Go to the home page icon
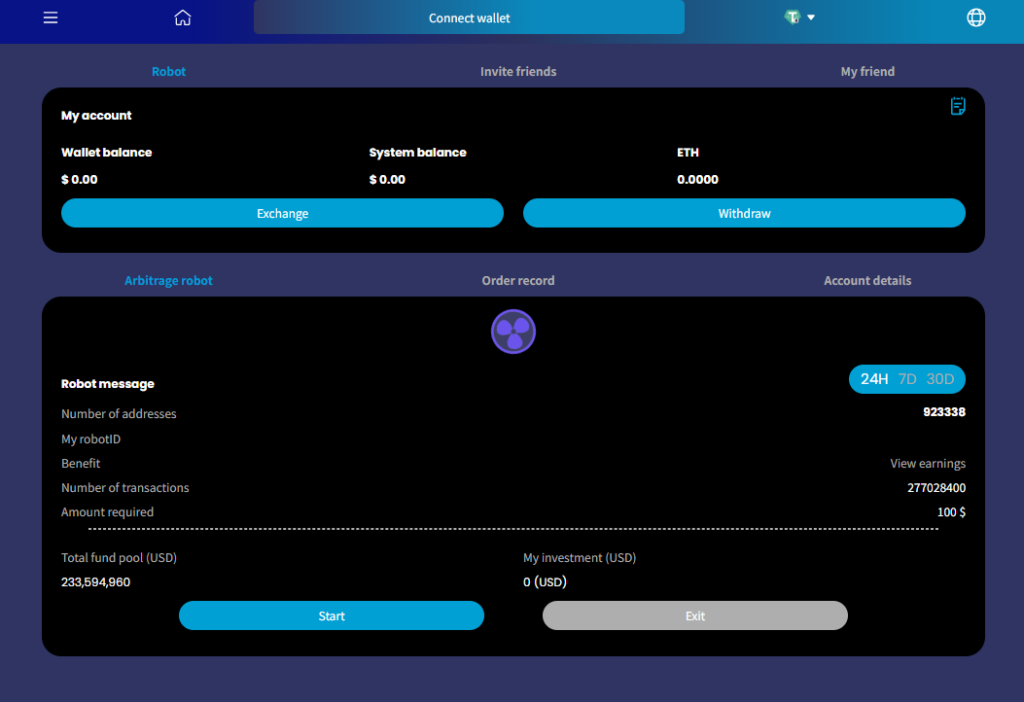This screenshot has width=1024, height=702. tap(182, 18)
